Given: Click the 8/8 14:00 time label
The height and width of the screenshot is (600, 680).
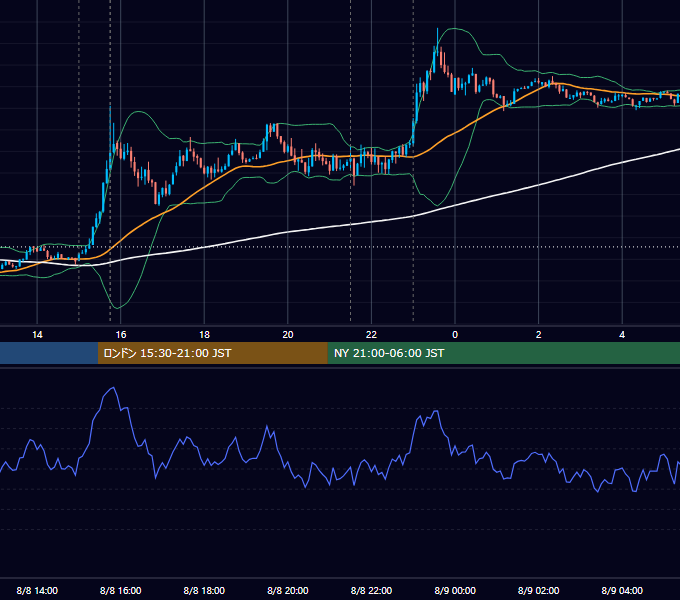Looking at the screenshot, I should [37, 590].
